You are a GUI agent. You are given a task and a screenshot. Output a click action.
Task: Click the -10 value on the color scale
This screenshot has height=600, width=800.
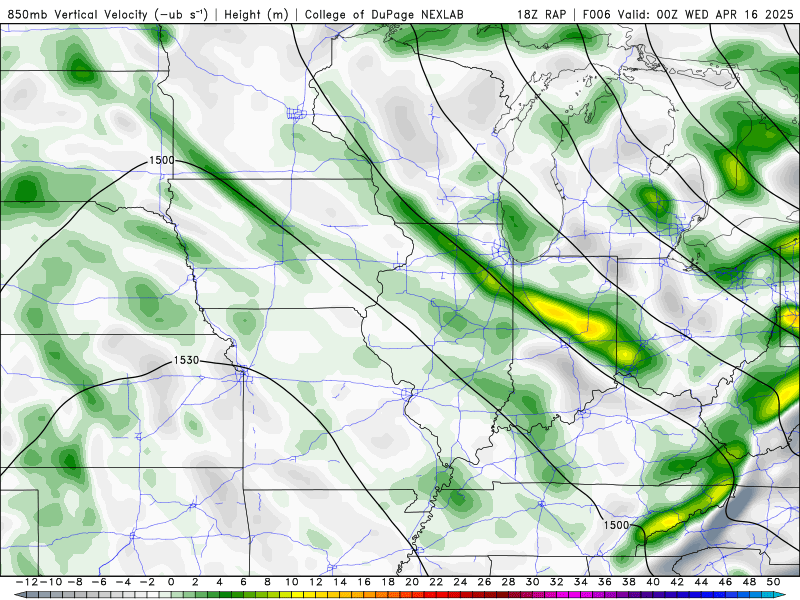50,582
